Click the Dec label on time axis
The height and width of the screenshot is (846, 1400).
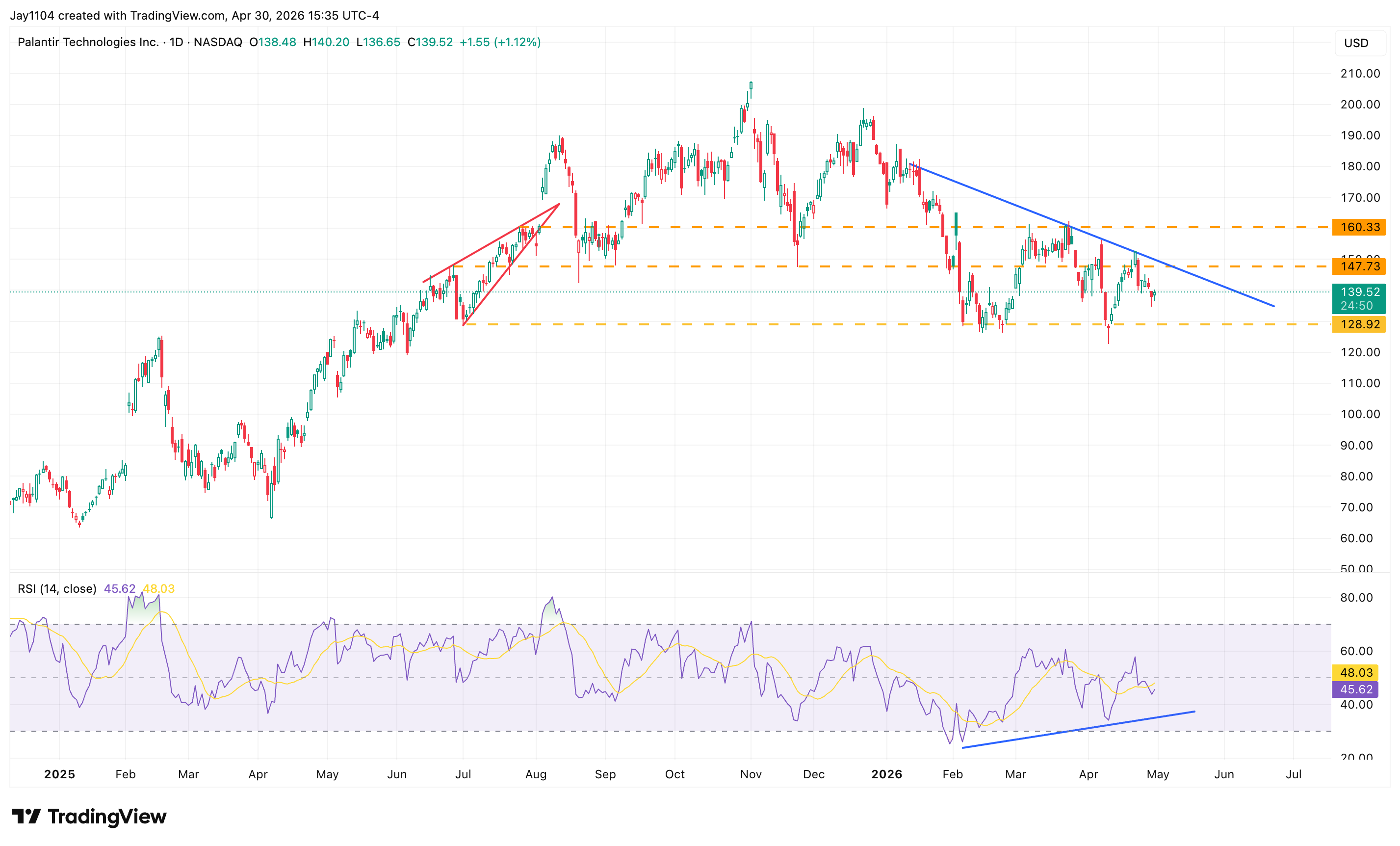coord(814,774)
